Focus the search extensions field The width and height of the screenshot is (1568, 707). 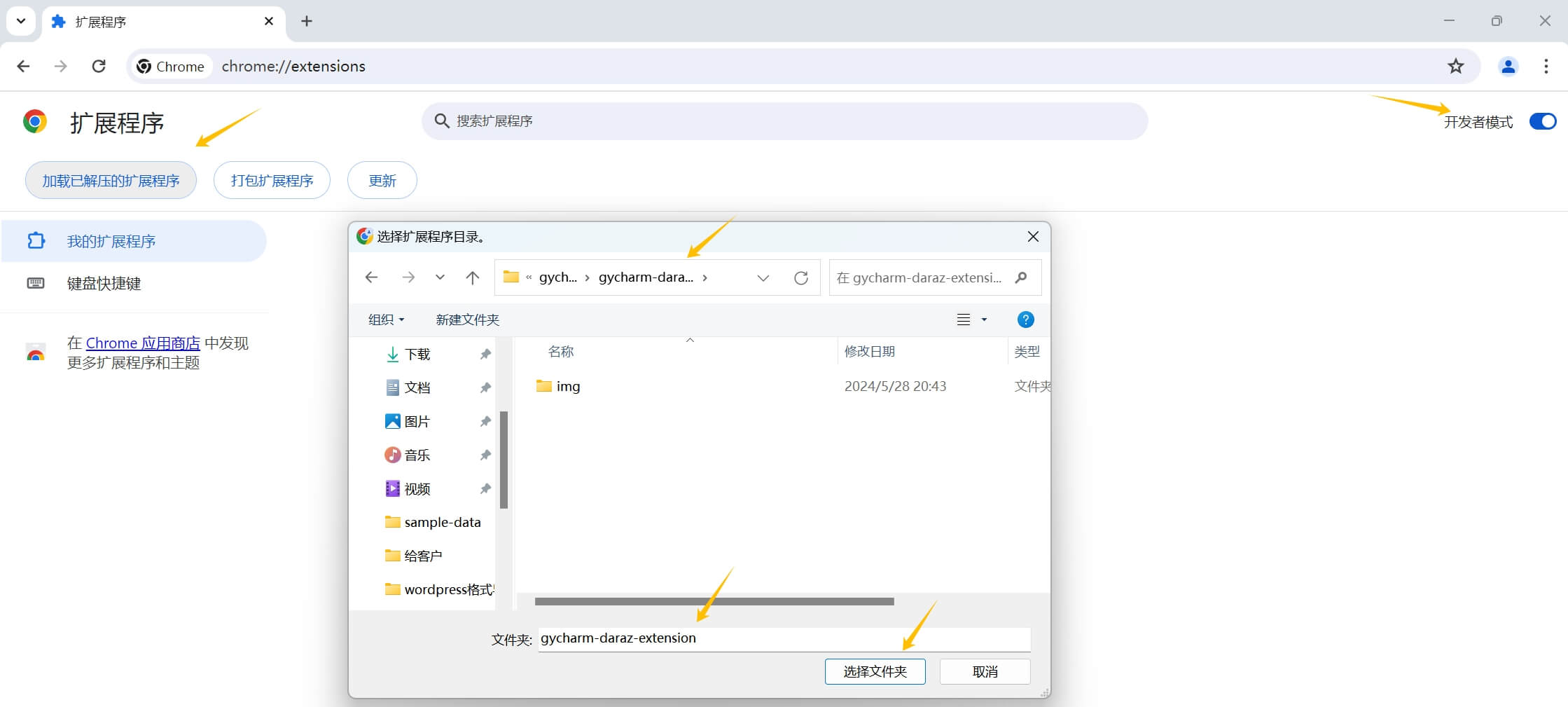[784, 121]
